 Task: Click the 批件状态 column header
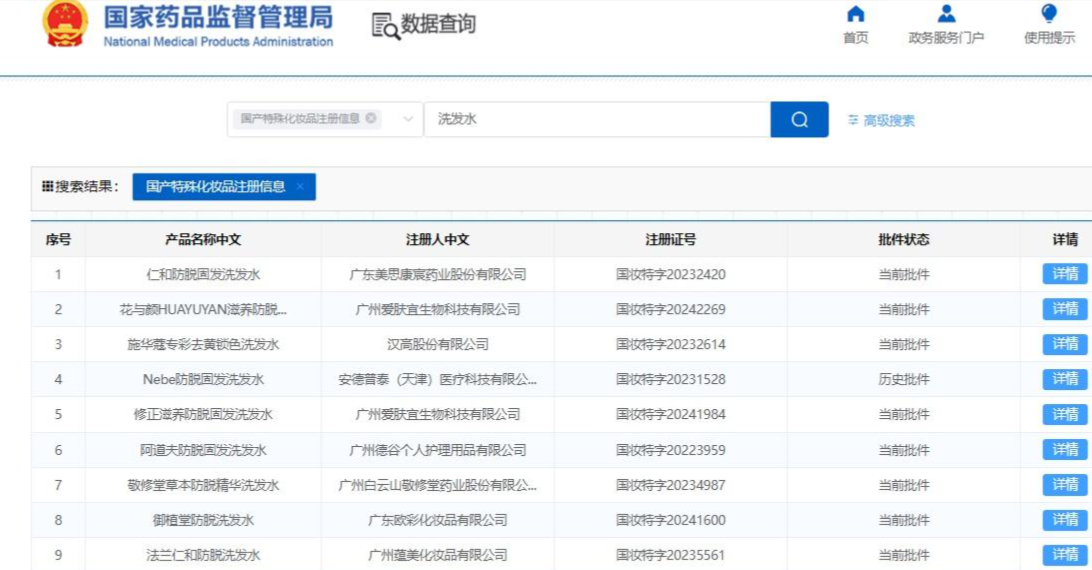click(904, 240)
